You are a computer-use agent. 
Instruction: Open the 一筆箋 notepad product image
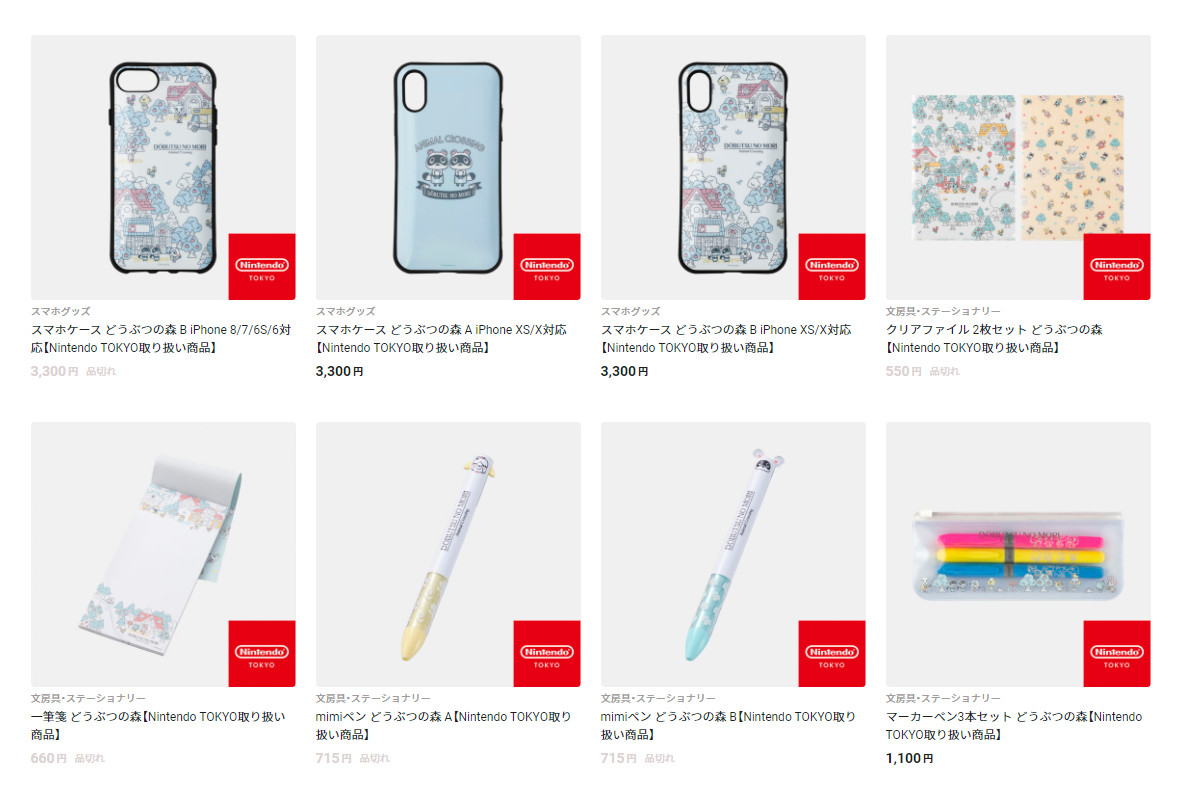pyautogui.click(x=163, y=555)
